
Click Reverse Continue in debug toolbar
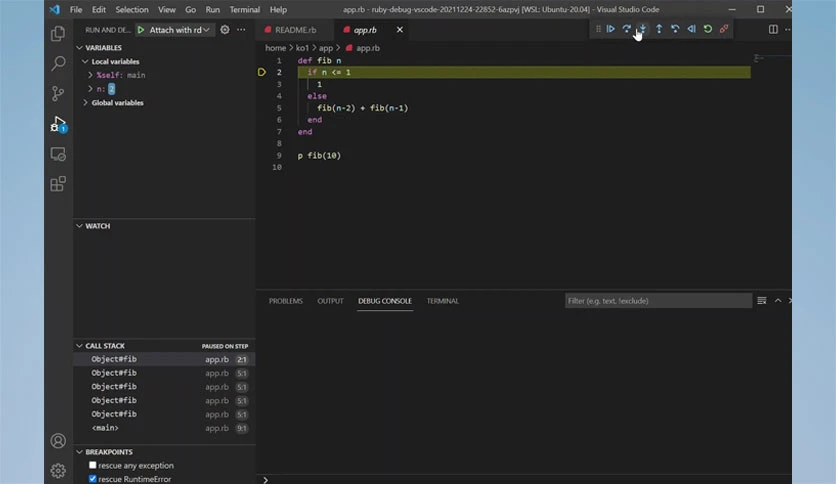[x=692, y=29]
